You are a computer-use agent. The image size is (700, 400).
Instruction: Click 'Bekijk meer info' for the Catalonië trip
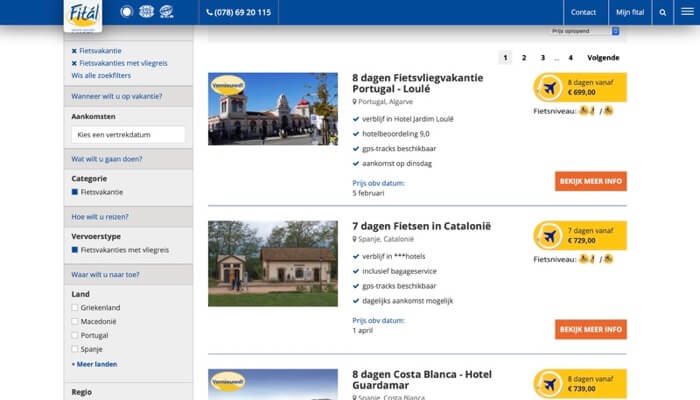click(591, 329)
